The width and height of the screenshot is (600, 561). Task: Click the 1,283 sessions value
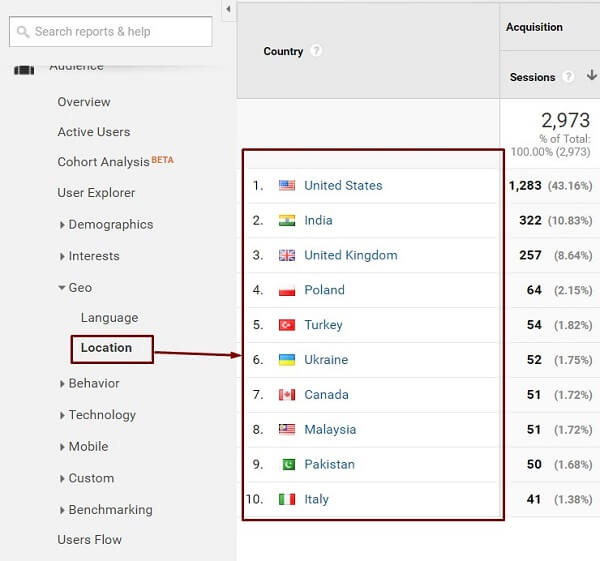point(525,186)
